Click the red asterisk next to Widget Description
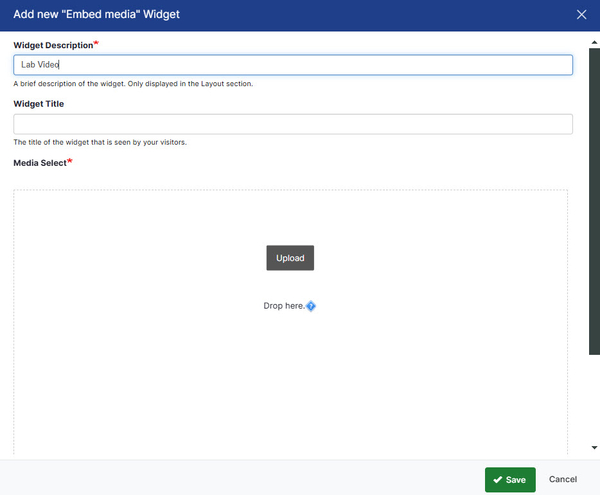Screen dimensions: 600x495 [96, 45]
